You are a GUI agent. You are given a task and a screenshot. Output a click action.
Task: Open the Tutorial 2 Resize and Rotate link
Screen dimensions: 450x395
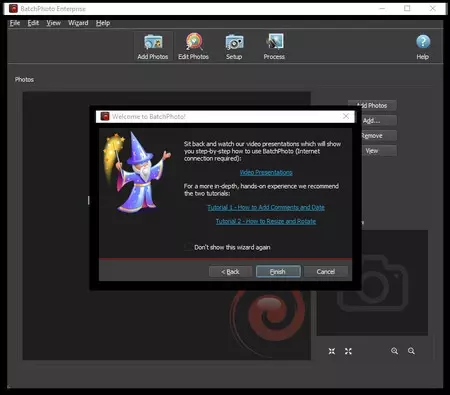click(266, 221)
